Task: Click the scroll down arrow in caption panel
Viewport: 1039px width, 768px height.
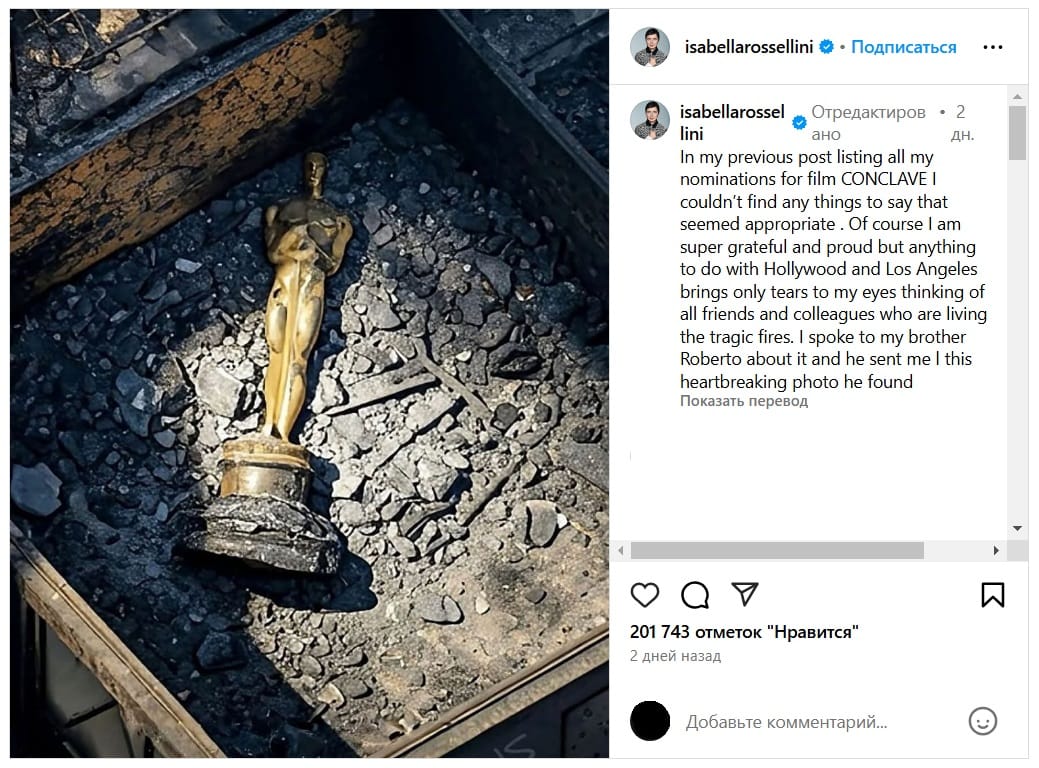Action: [1018, 528]
